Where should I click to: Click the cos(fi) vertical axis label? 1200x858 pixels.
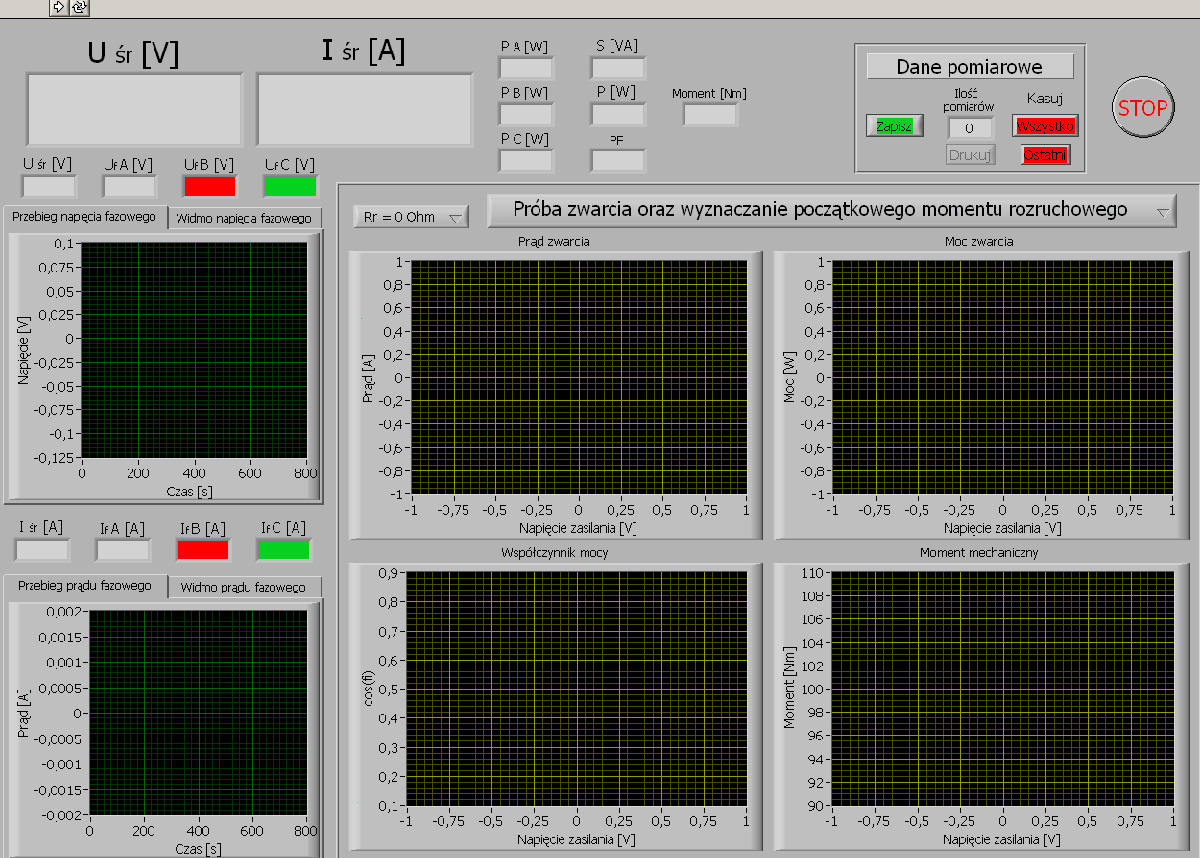pyautogui.click(x=367, y=687)
